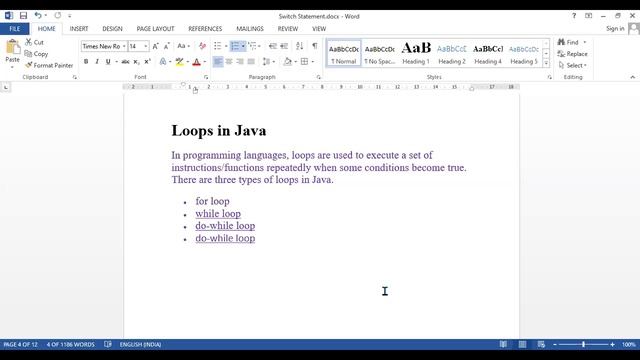Open the FILE tab
Image resolution: width=640 pixels, height=360 pixels.
(x=15, y=29)
